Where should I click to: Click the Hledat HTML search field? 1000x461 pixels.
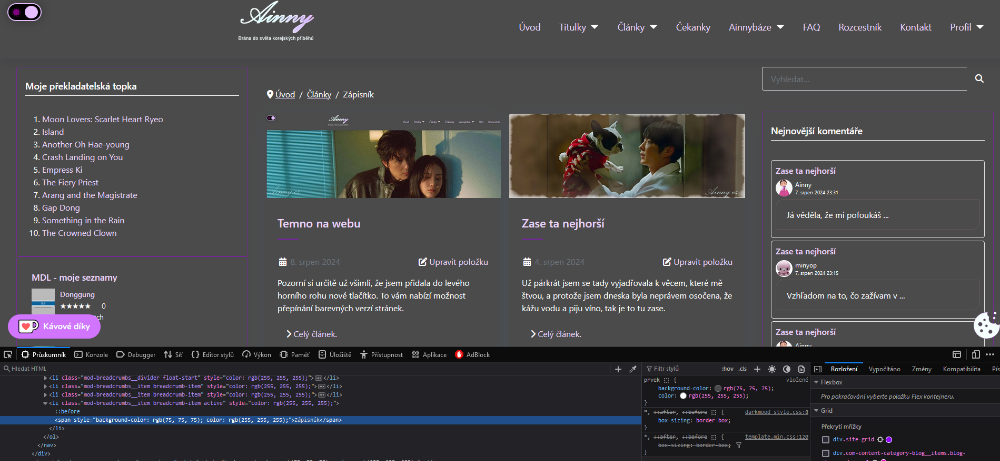pyautogui.click(x=306, y=369)
